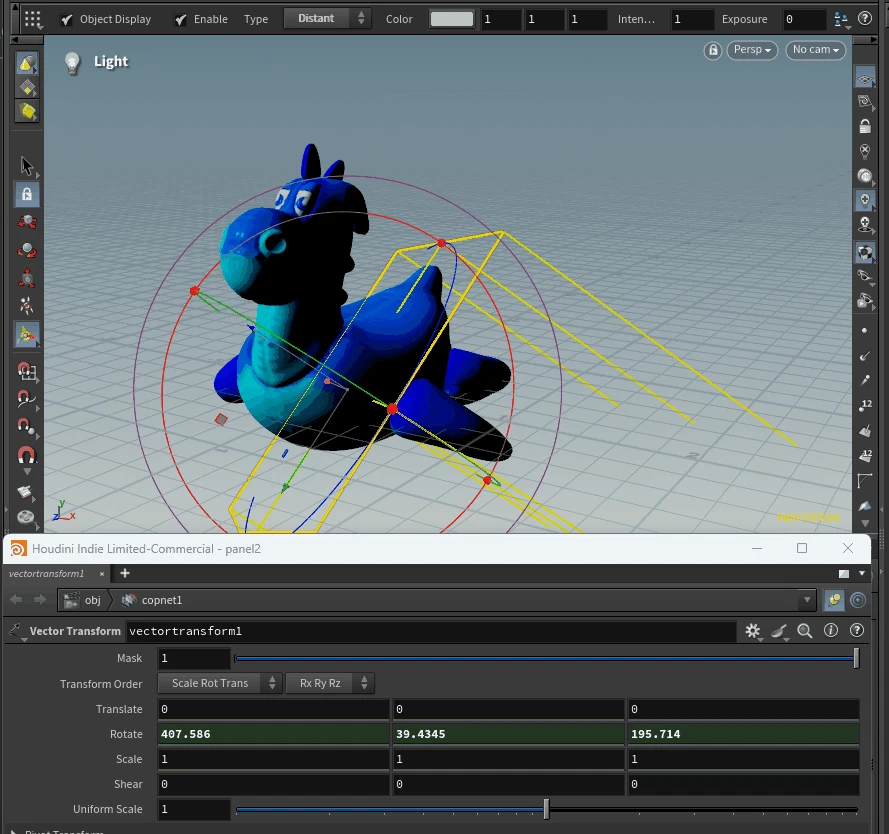Open the Vector Transform help button
The height and width of the screenshot is (834, 889).
[x=857, y=630]
